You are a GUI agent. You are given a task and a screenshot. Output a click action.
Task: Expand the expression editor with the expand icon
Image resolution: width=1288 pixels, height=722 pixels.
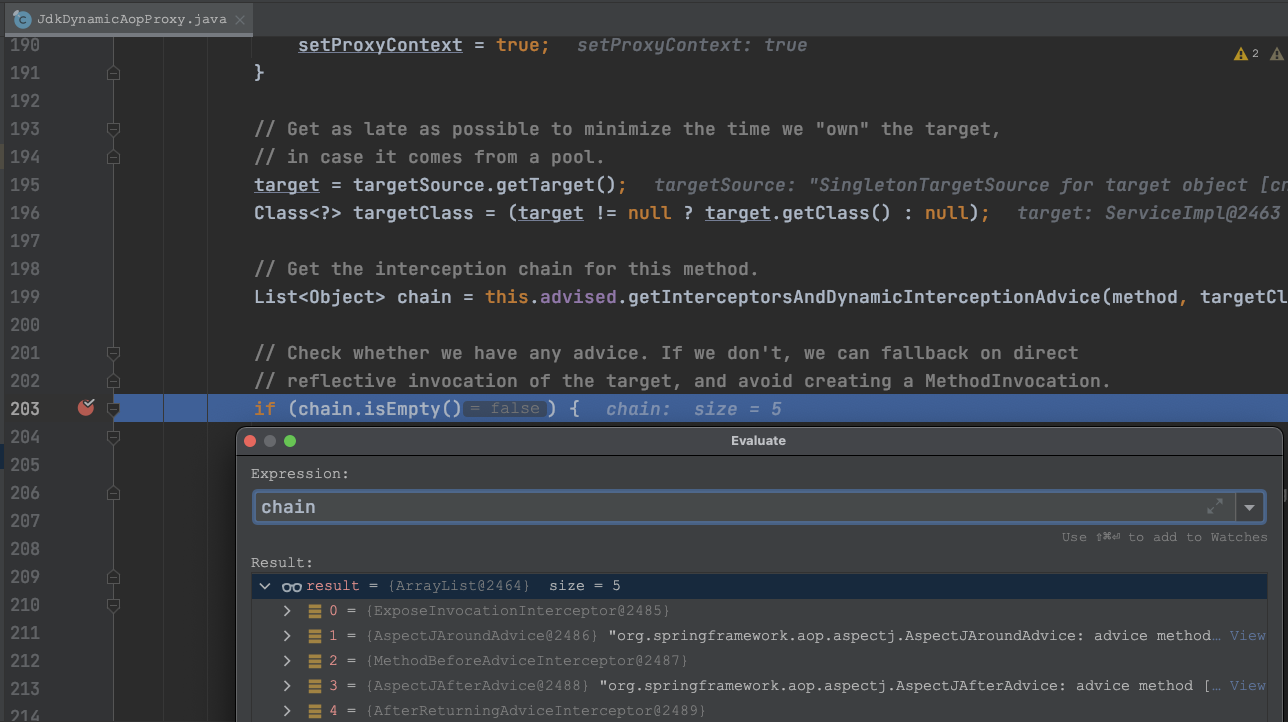click(x=1215, y=507)
